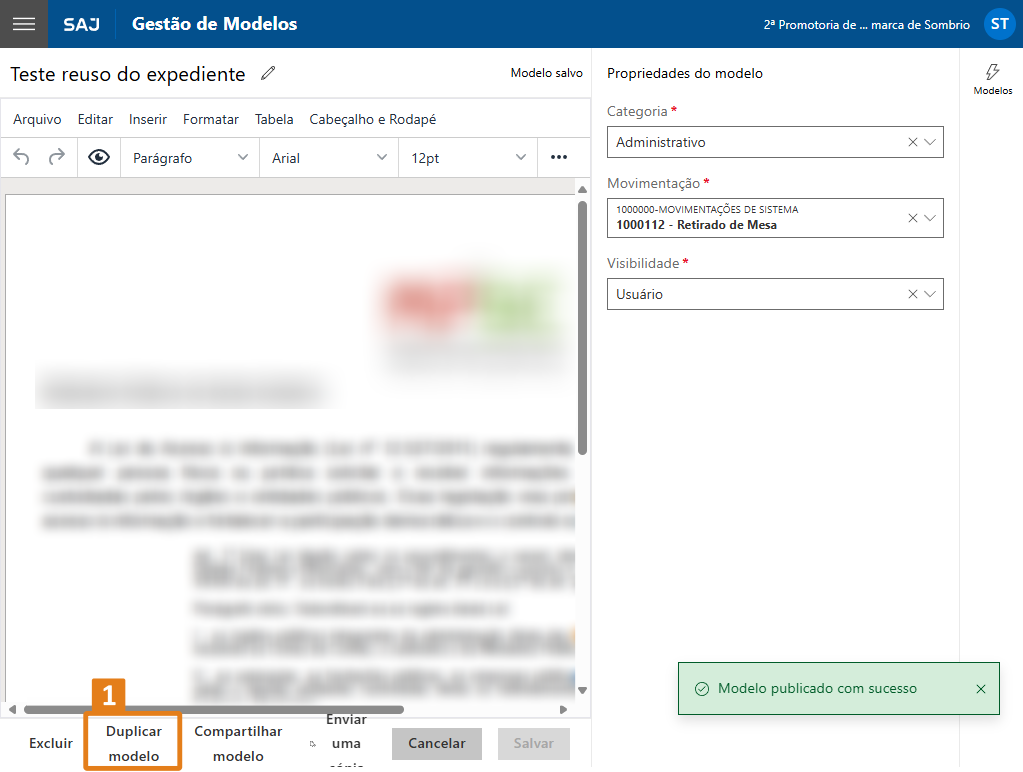
Task: Expand the Visibilidade dropdown
Action: pyautogui.click(x=930, y=294)
